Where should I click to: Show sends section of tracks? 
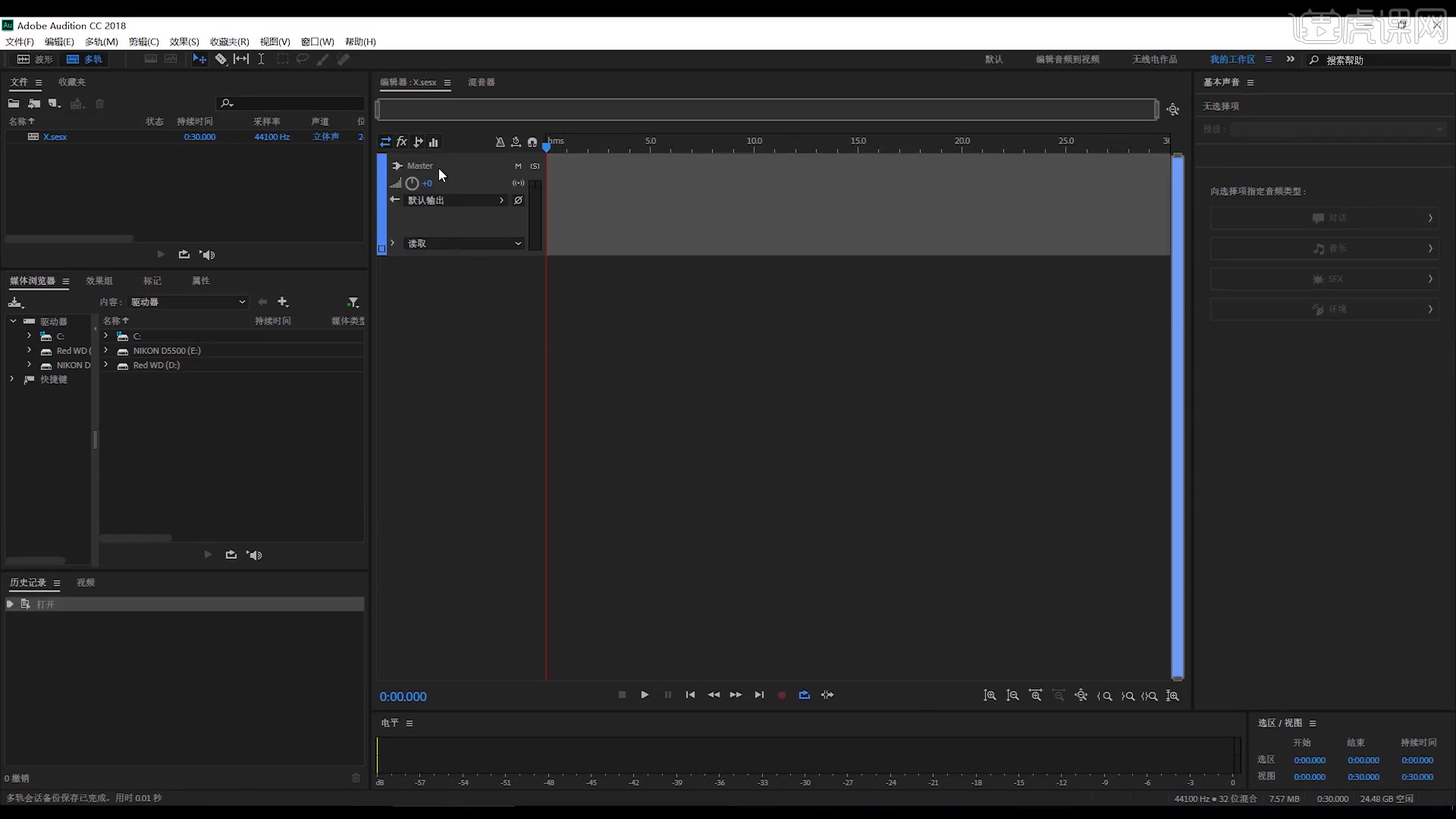point(418,142)
